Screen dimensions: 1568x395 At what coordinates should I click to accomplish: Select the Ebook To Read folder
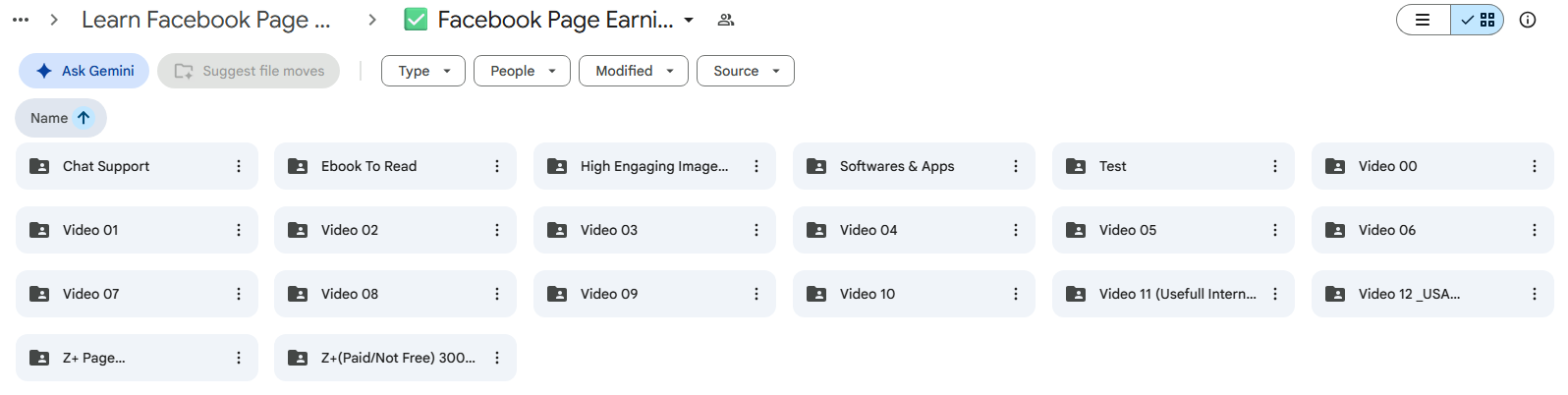(x=395, y=166)
